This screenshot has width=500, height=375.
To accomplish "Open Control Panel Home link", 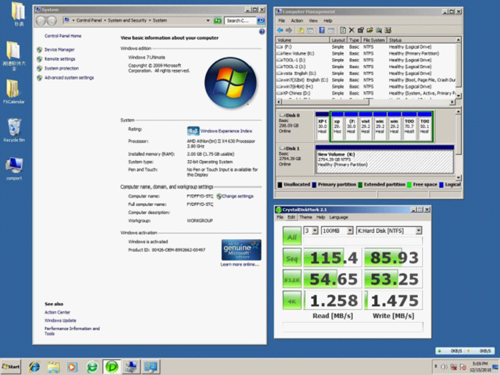I will 63,36.
